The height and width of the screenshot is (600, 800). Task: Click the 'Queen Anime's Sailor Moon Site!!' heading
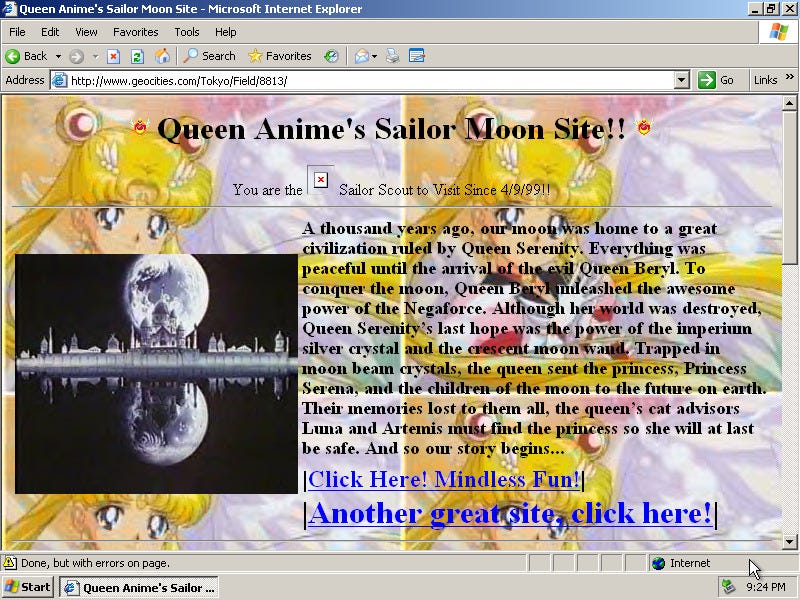[x=391, y=129]
